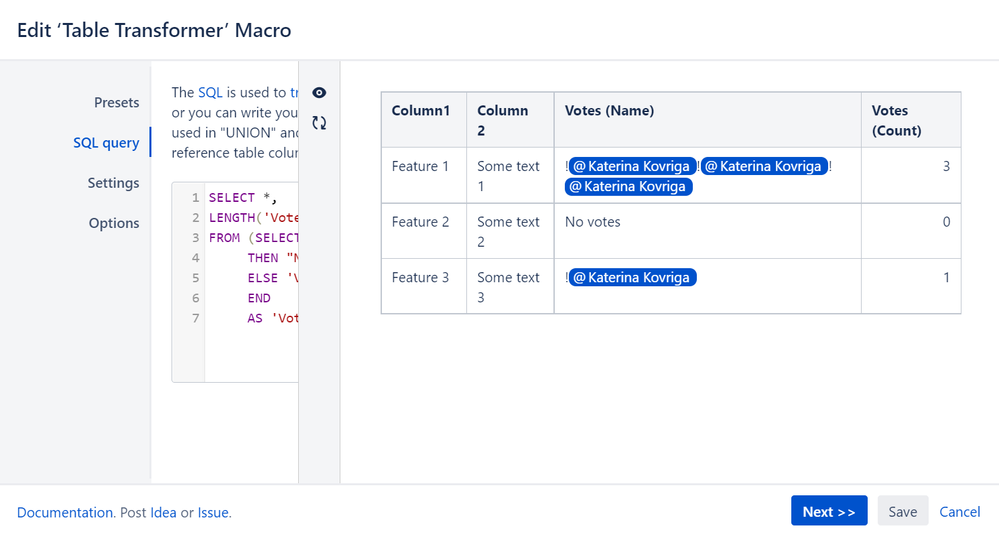Viewport: 999px width, 533px height.
Task: Click the refresh preview icon
Action: 319,123
